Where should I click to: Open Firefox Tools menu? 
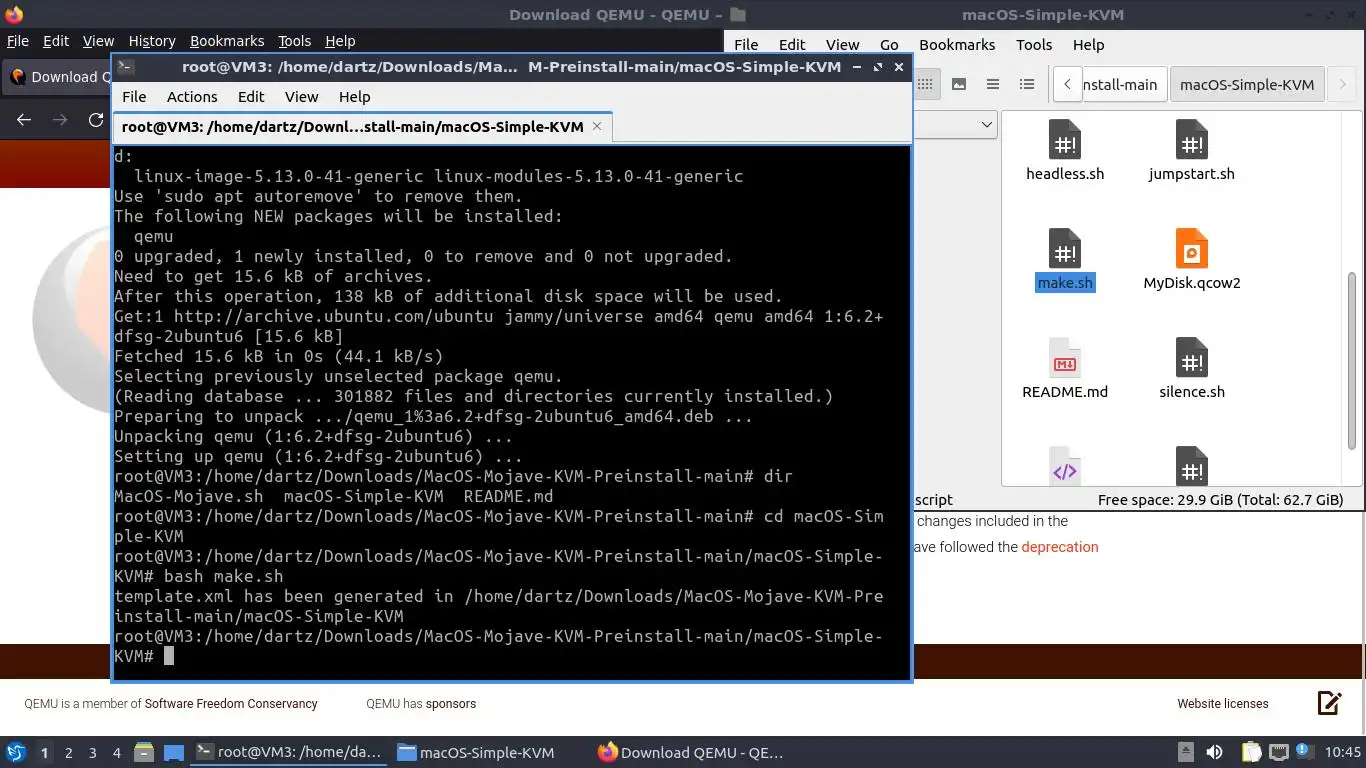(294, 41)
